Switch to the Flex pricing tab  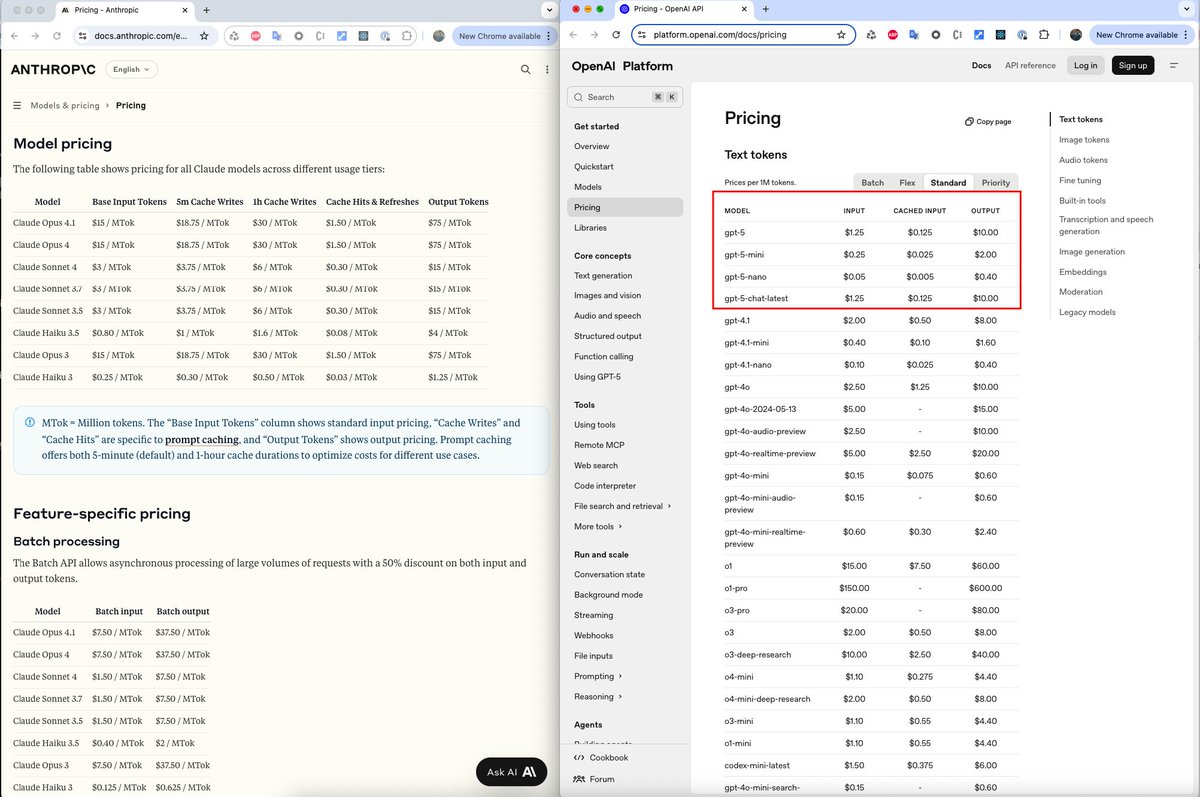[907, 183]
